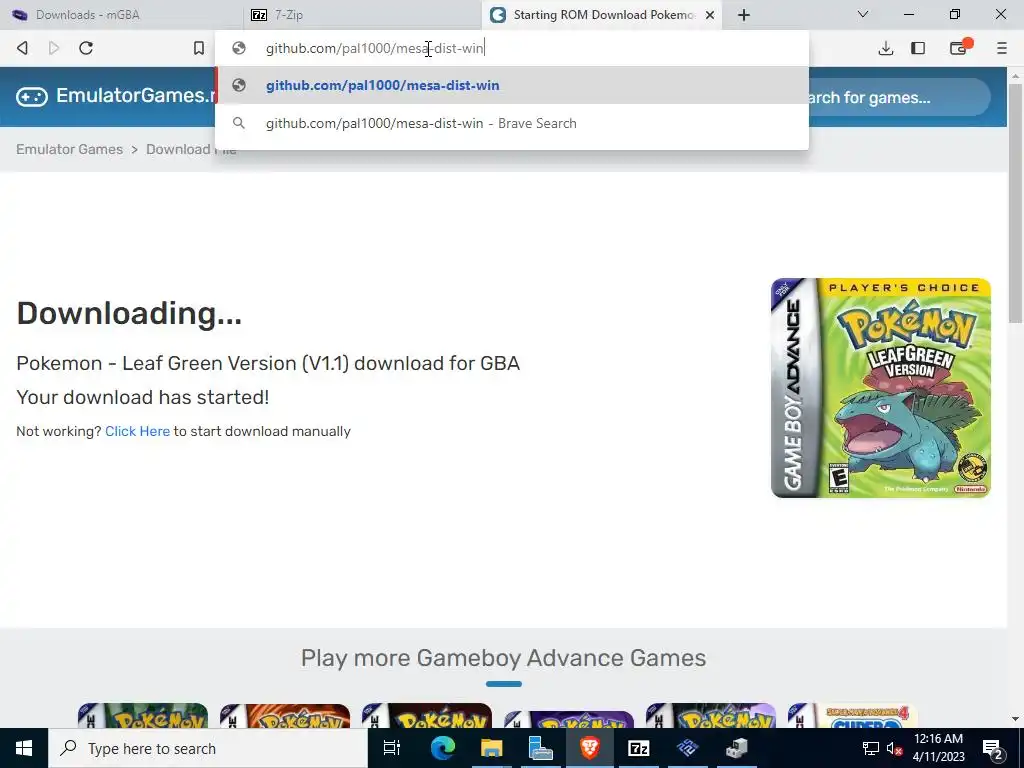Open the taskbar app beside File Explorer
This screenshot has width=1024, height=768.
coord(541,748)
